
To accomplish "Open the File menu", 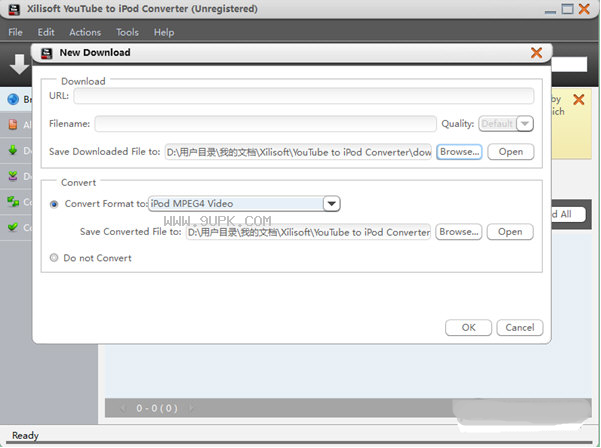I will tap(15, 32).
